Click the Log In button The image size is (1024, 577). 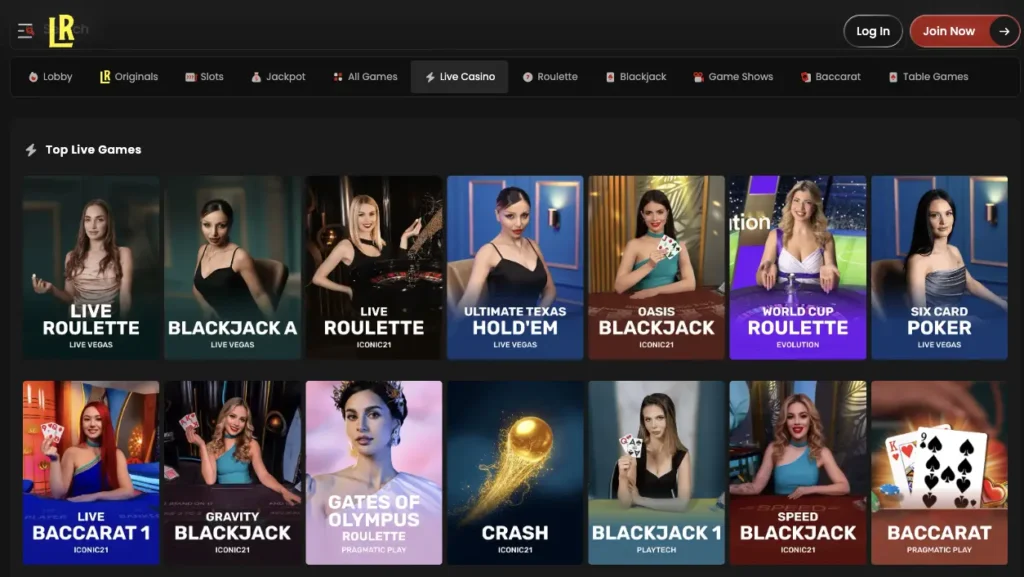(x=872, y=31)
